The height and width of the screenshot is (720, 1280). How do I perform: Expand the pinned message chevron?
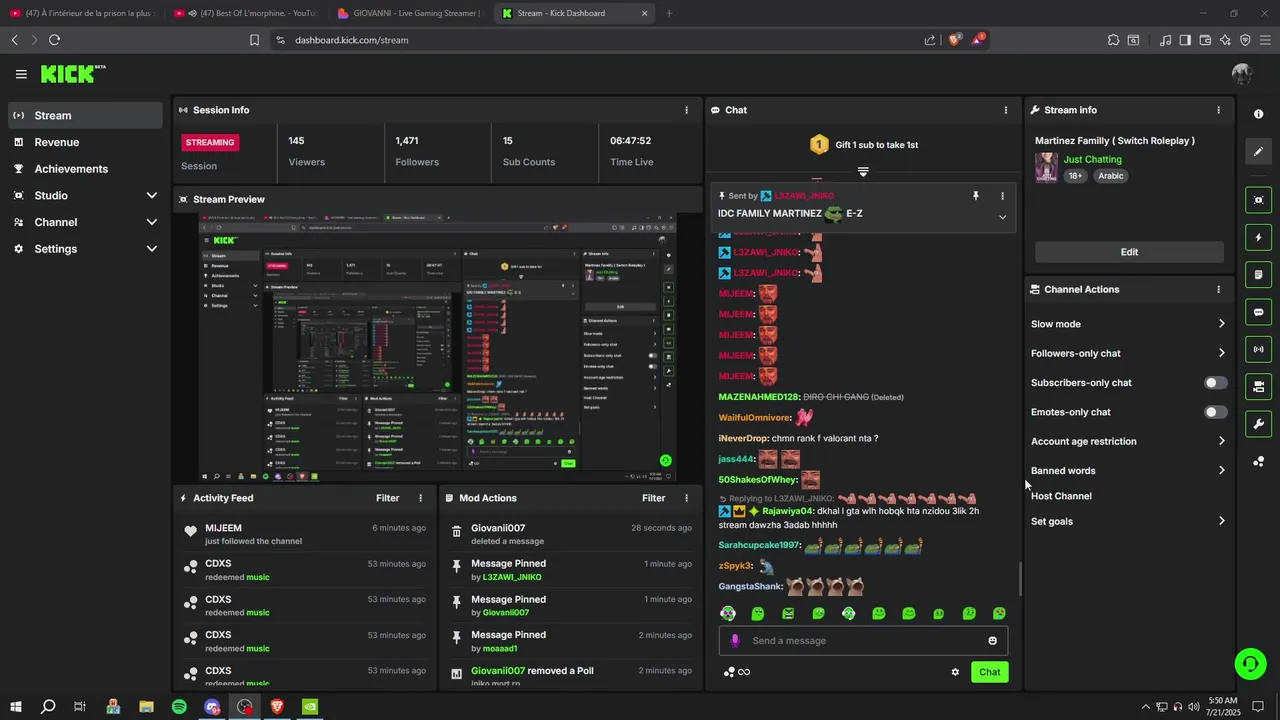pyautogui.click(x=1002, y=217)
